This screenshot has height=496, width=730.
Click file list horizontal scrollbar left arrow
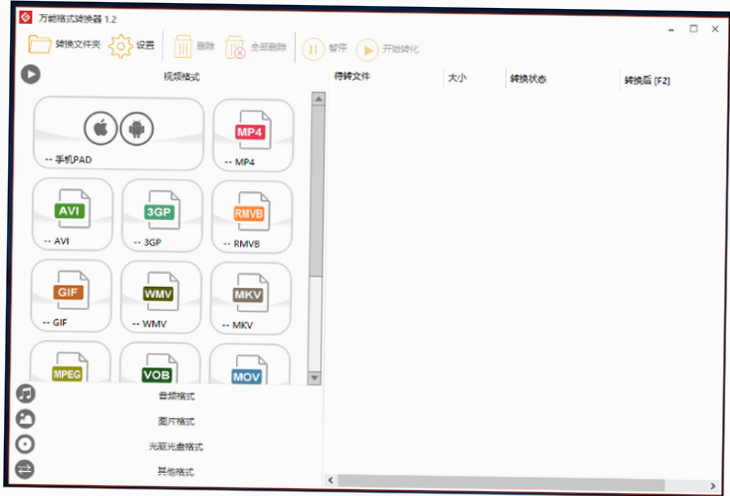pos(331,480)
